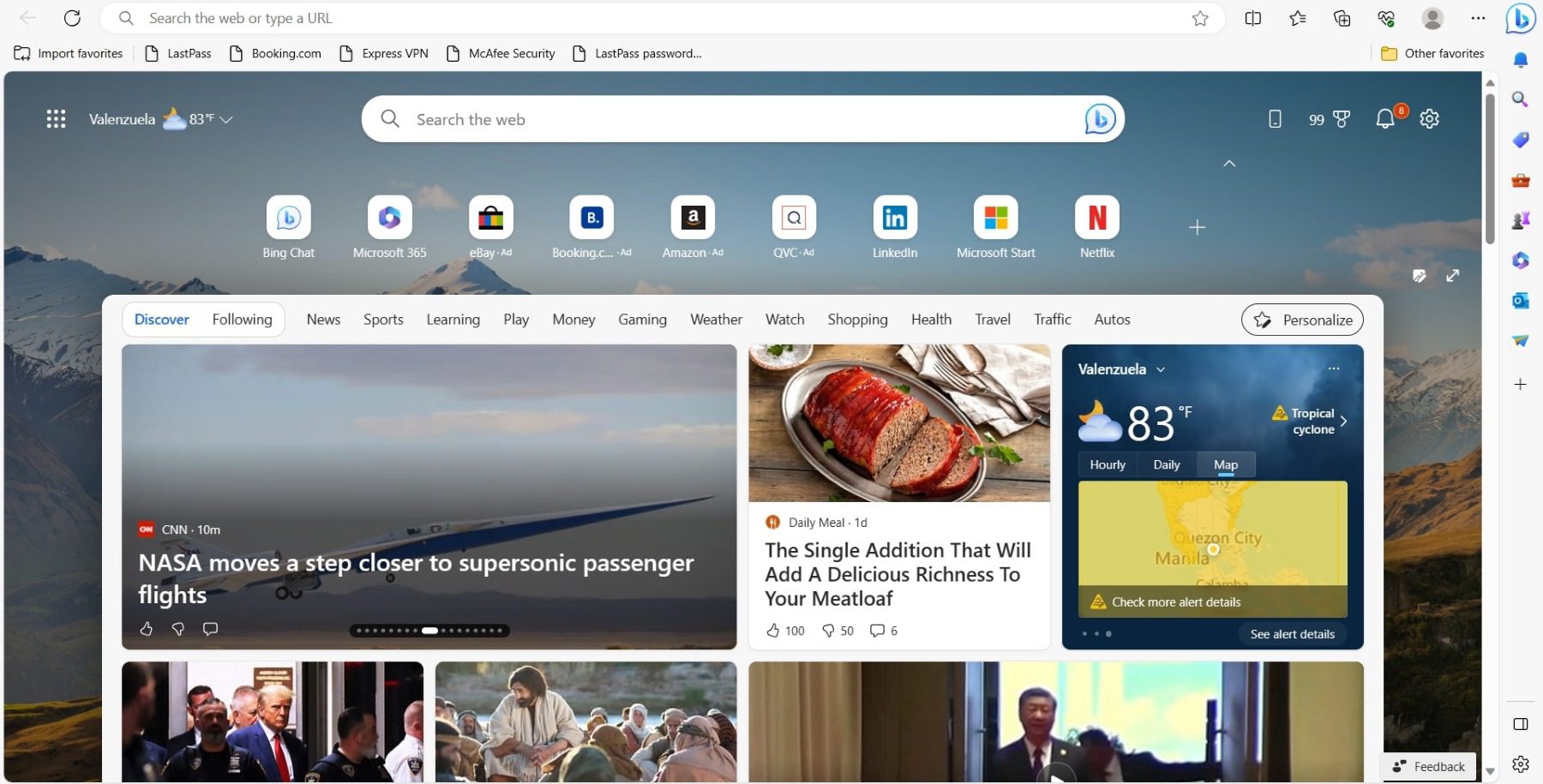Dislike the meatloaf recipe article
The width and height of the screenshot is (1543, 784).
tap(830, 631)
